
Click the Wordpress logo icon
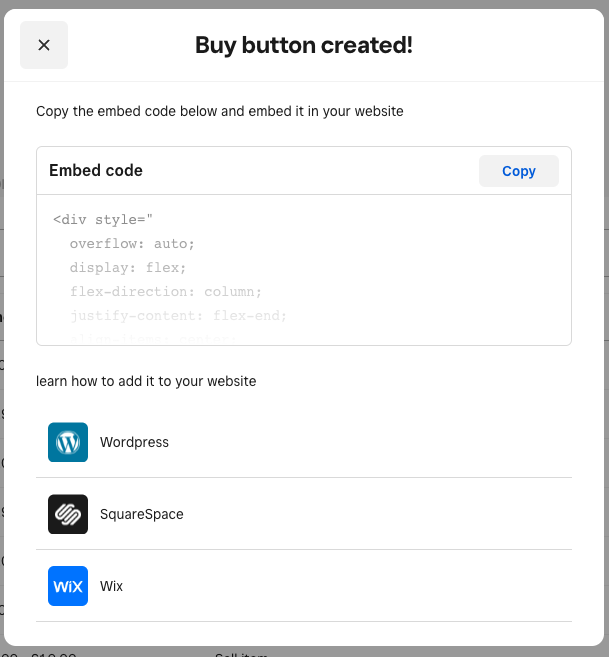[68, 442]
